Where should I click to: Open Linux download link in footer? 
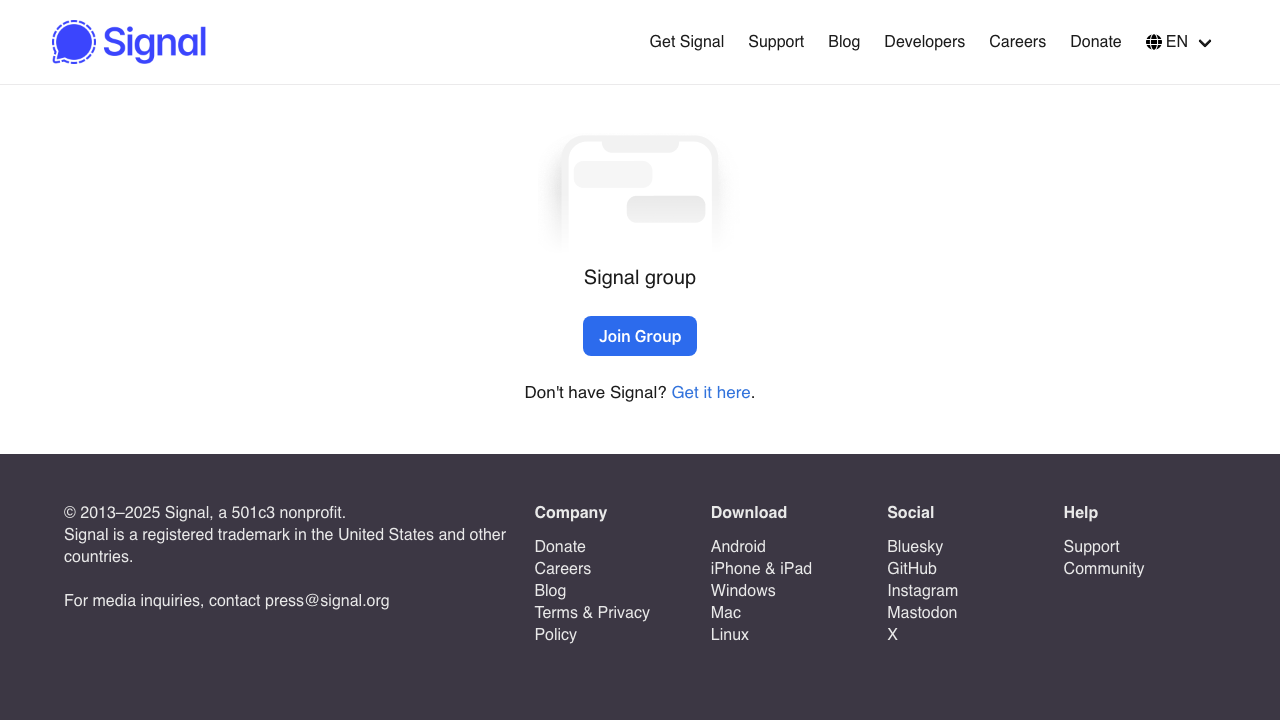click(x=730, y=634)
